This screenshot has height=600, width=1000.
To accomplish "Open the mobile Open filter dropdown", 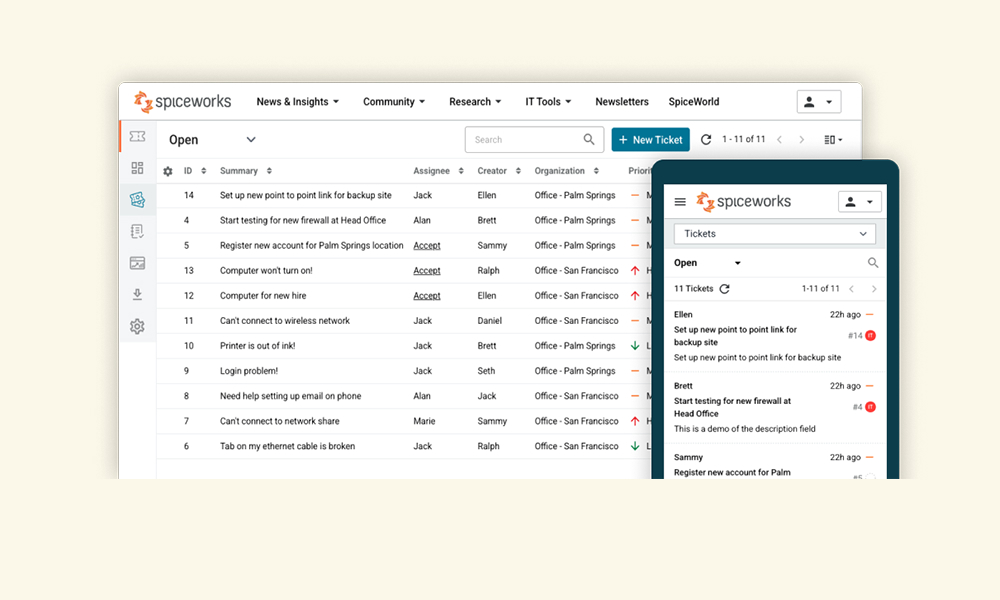I will click(x=707, y=263).
